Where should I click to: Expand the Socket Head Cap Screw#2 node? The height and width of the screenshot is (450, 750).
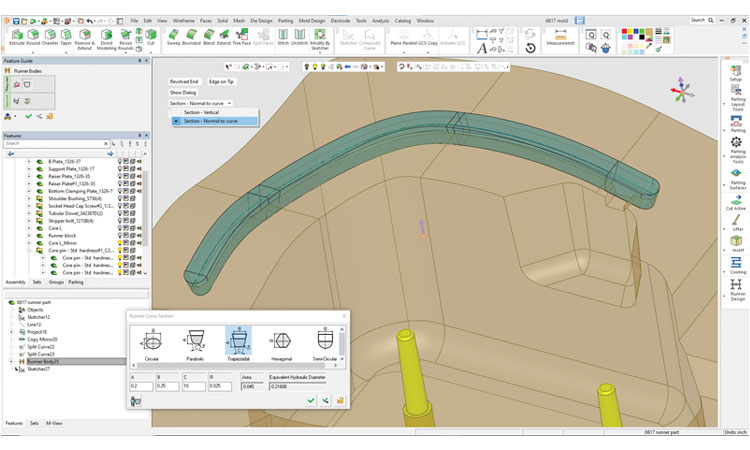click(29, 206)
